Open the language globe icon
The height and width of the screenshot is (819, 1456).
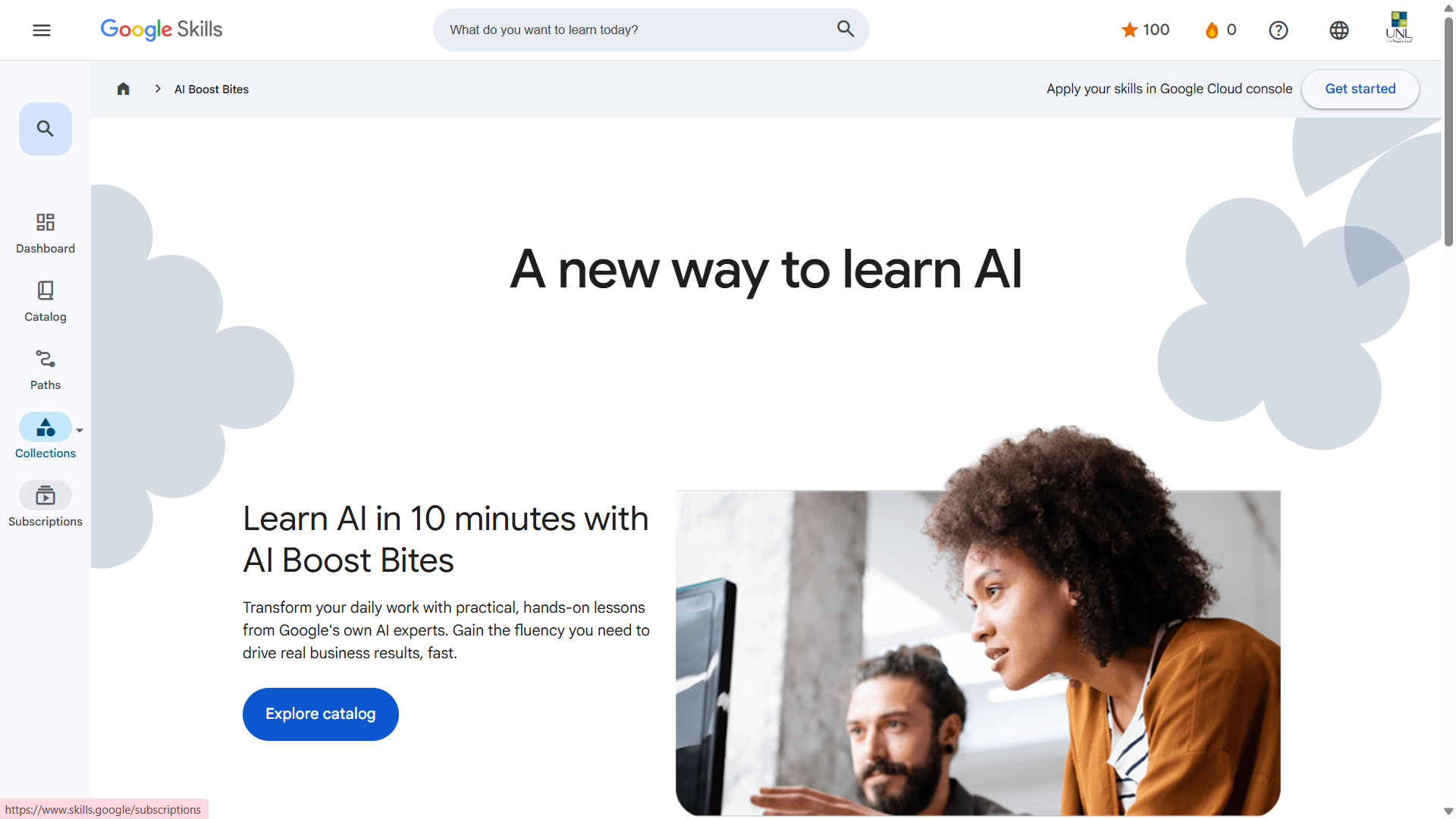coord(1339,30)
